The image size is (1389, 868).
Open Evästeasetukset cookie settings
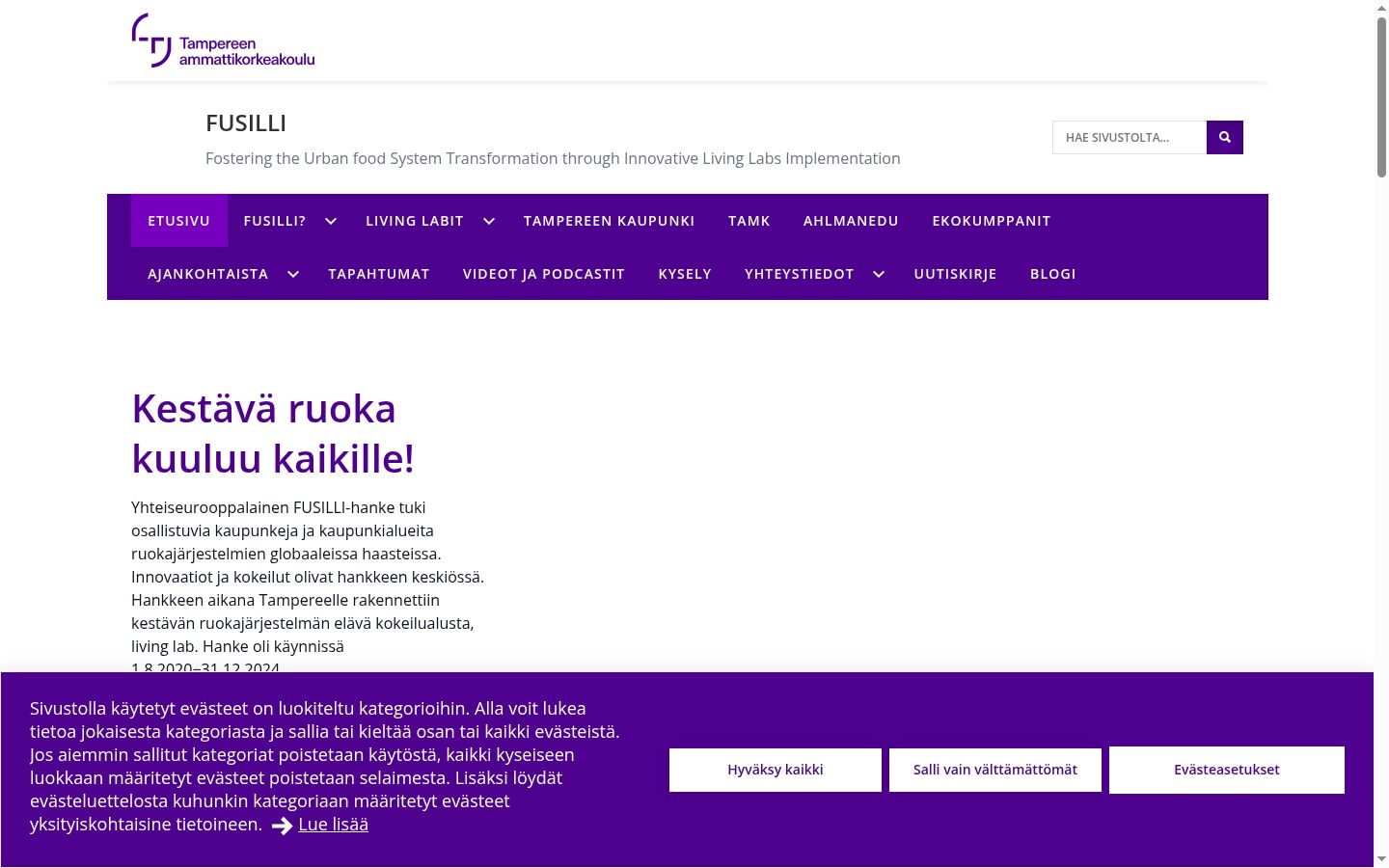(1227, 770)
